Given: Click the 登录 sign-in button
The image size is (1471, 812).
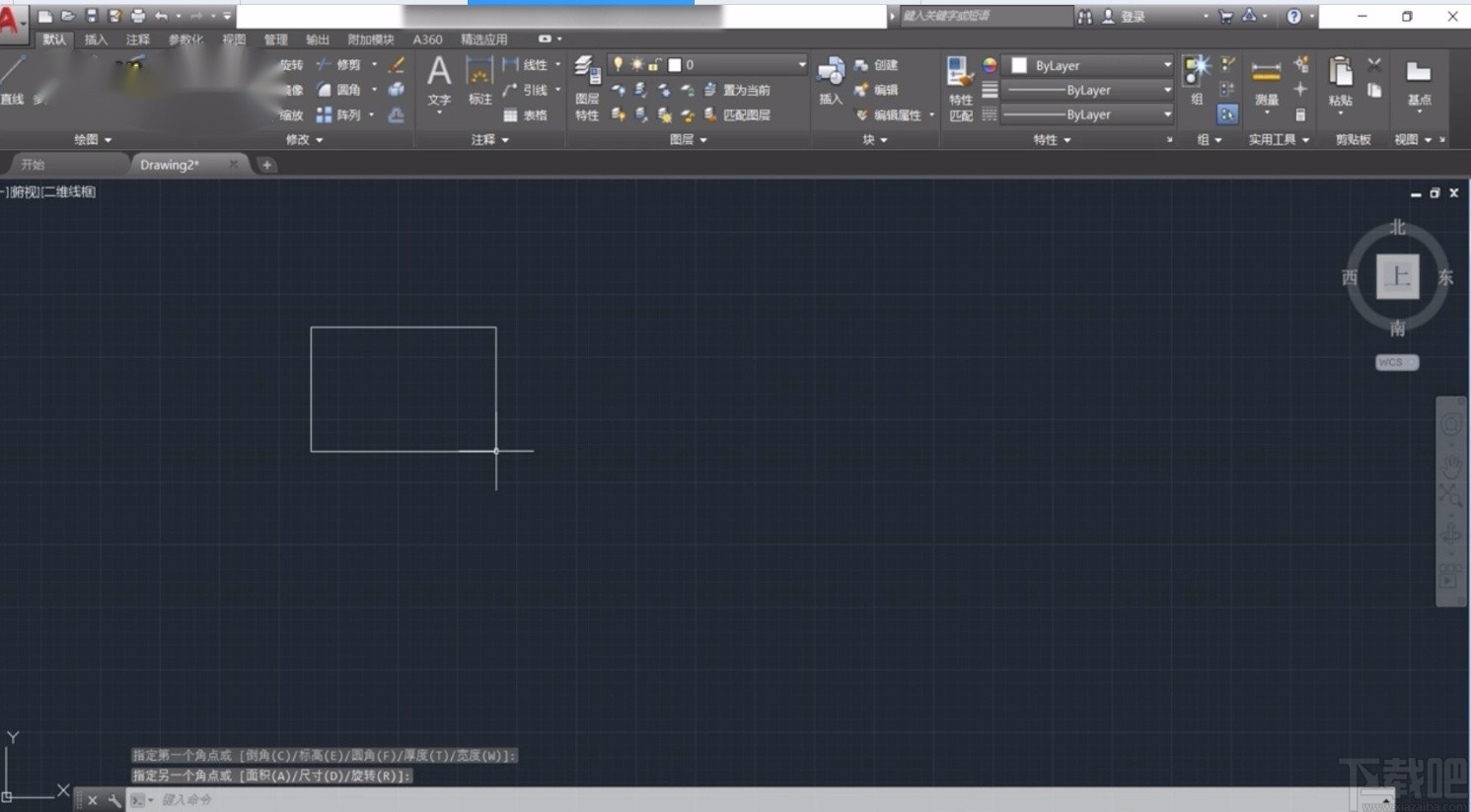Looking at the screenshot, I should pos(1124,17).
